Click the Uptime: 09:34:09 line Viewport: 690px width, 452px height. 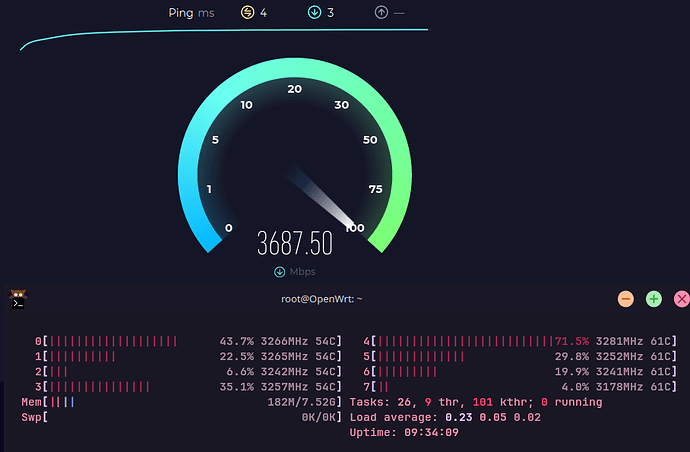(x=404, y=433)
